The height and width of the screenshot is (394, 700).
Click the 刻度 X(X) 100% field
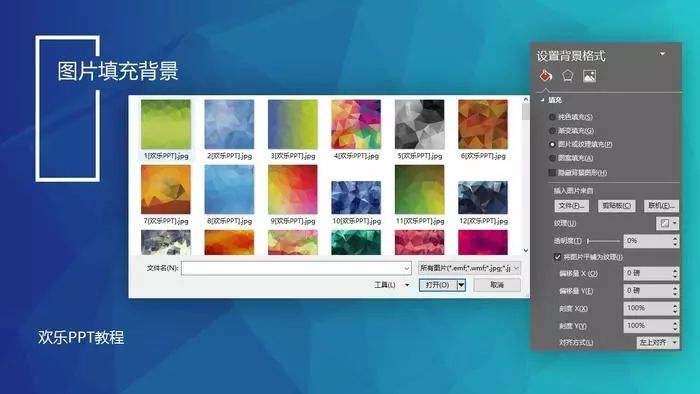click(647, 308)
